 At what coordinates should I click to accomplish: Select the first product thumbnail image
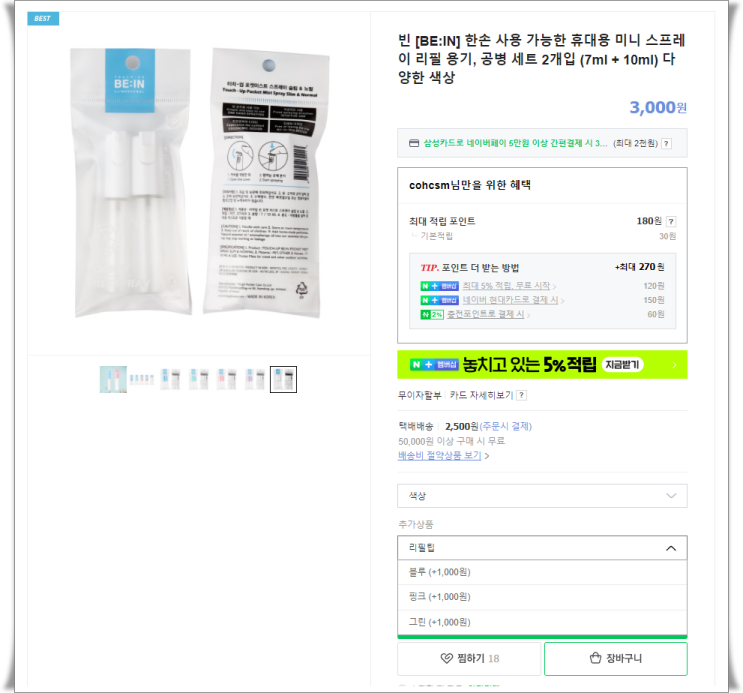click(113, 379)
